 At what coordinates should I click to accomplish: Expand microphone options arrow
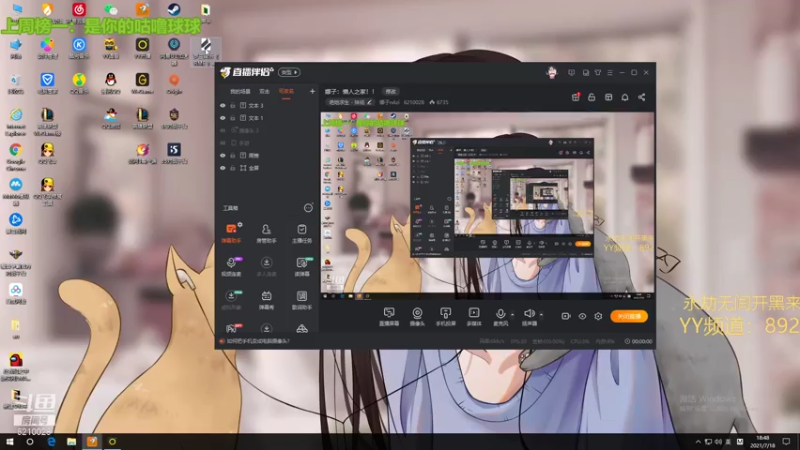[x=512, y=314]
